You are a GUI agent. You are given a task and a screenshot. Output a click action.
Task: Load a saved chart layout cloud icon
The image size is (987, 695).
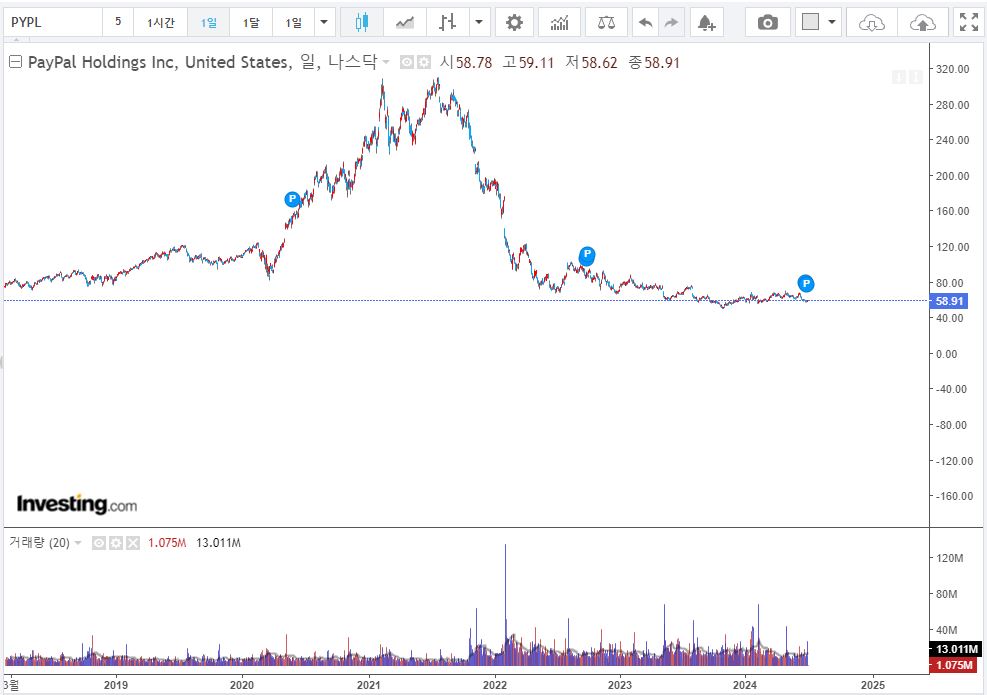tap(871, 23)
